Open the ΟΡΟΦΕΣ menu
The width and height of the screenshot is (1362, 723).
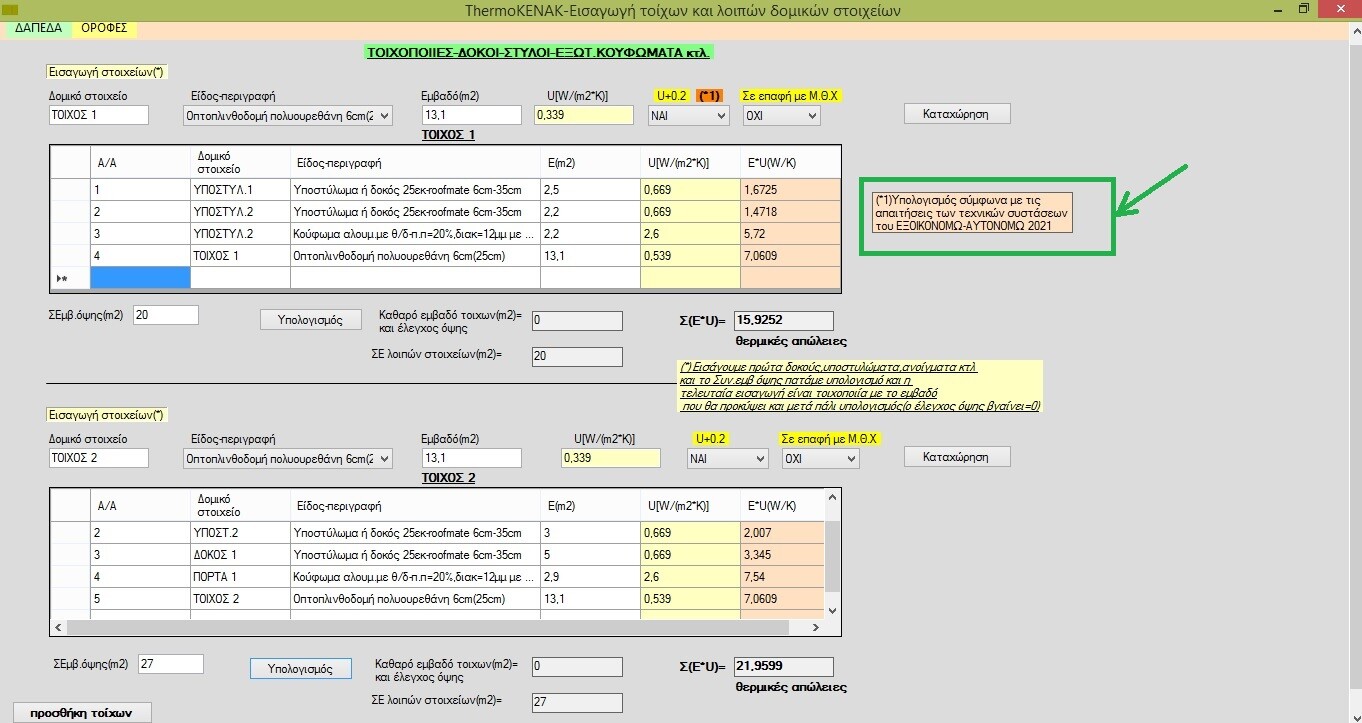[x=104, y=28]
